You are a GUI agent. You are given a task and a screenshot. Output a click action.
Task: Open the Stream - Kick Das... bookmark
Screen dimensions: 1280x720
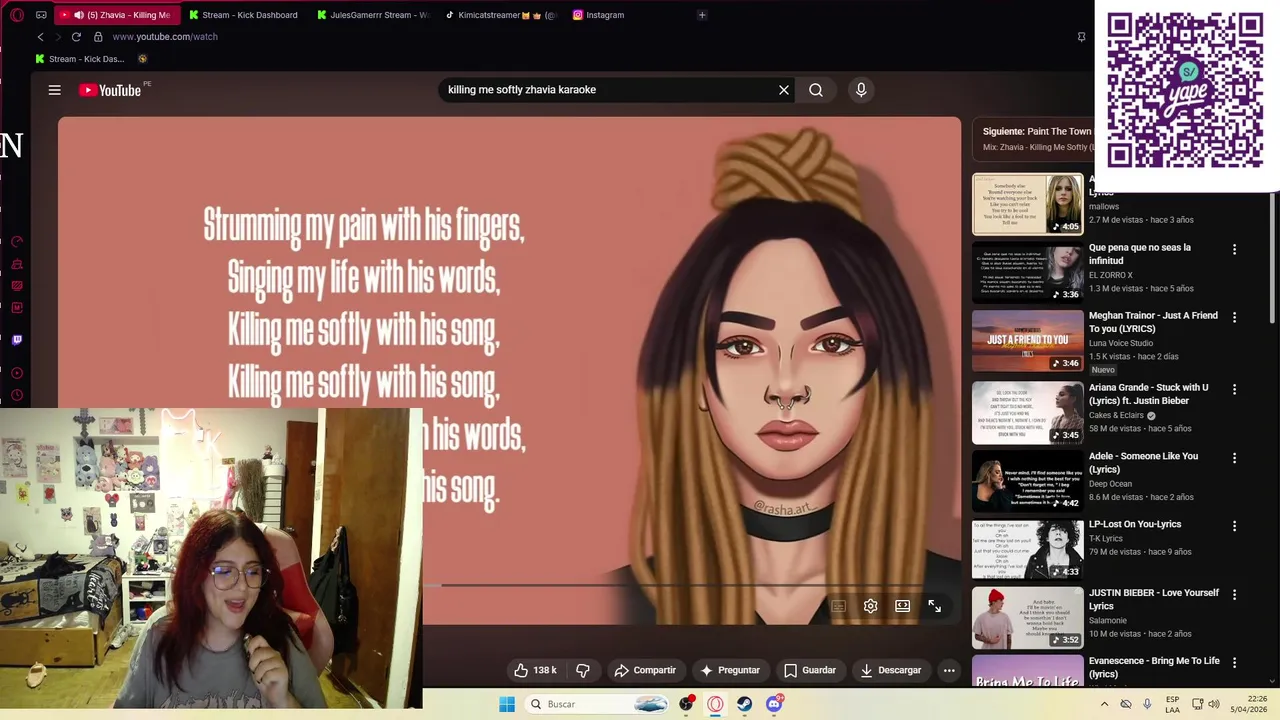[x=80, y=59]
